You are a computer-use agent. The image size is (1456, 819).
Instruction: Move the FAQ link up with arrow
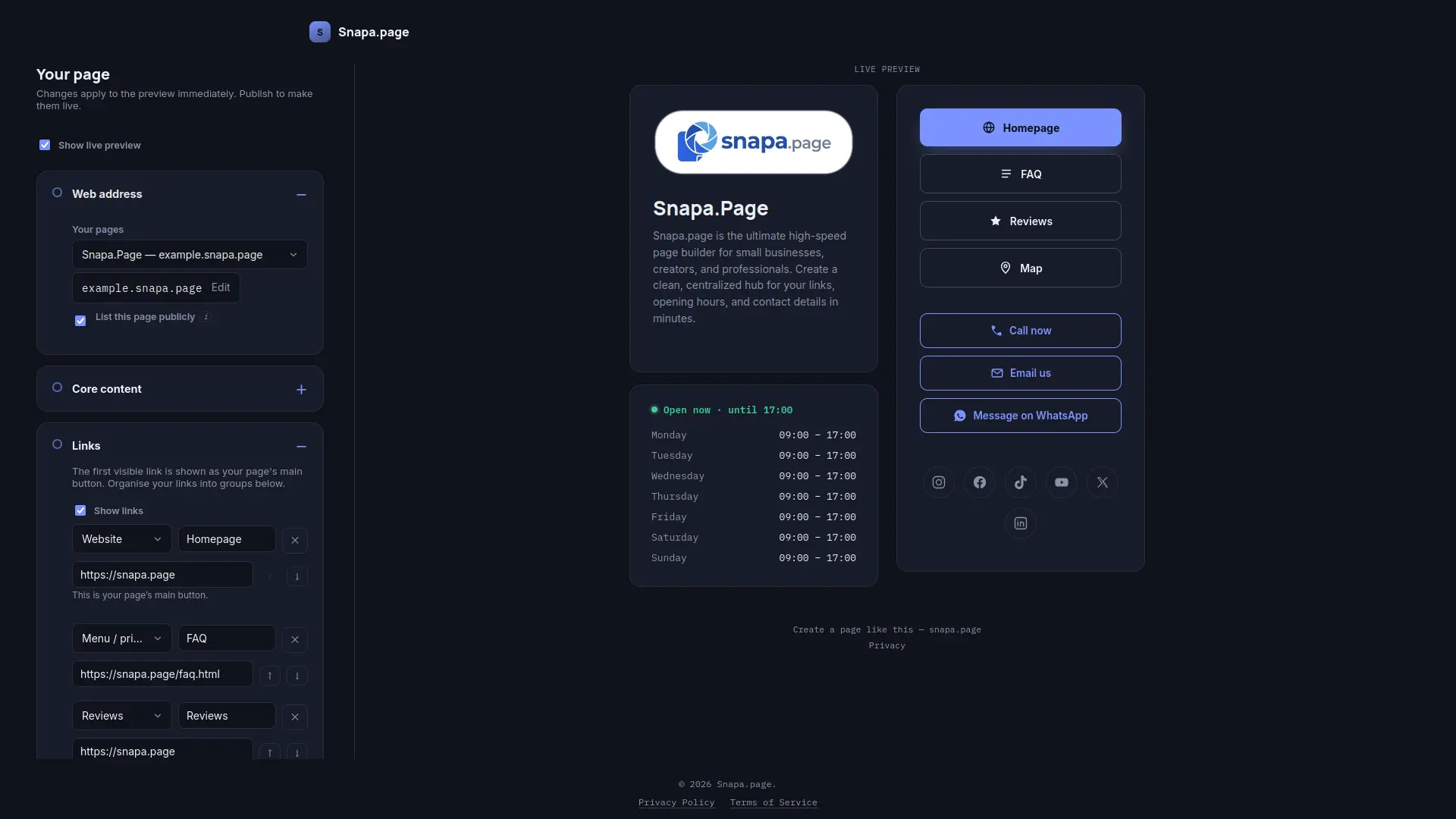[x=270, y=676]
